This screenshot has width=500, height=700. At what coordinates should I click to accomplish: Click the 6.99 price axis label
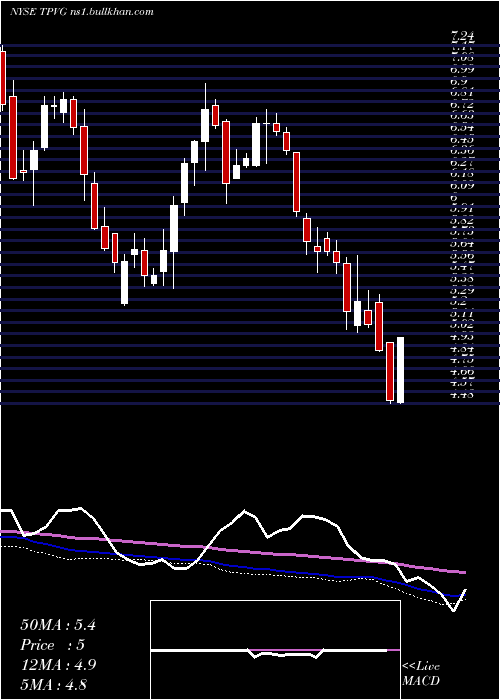click(x=462, y=69)
